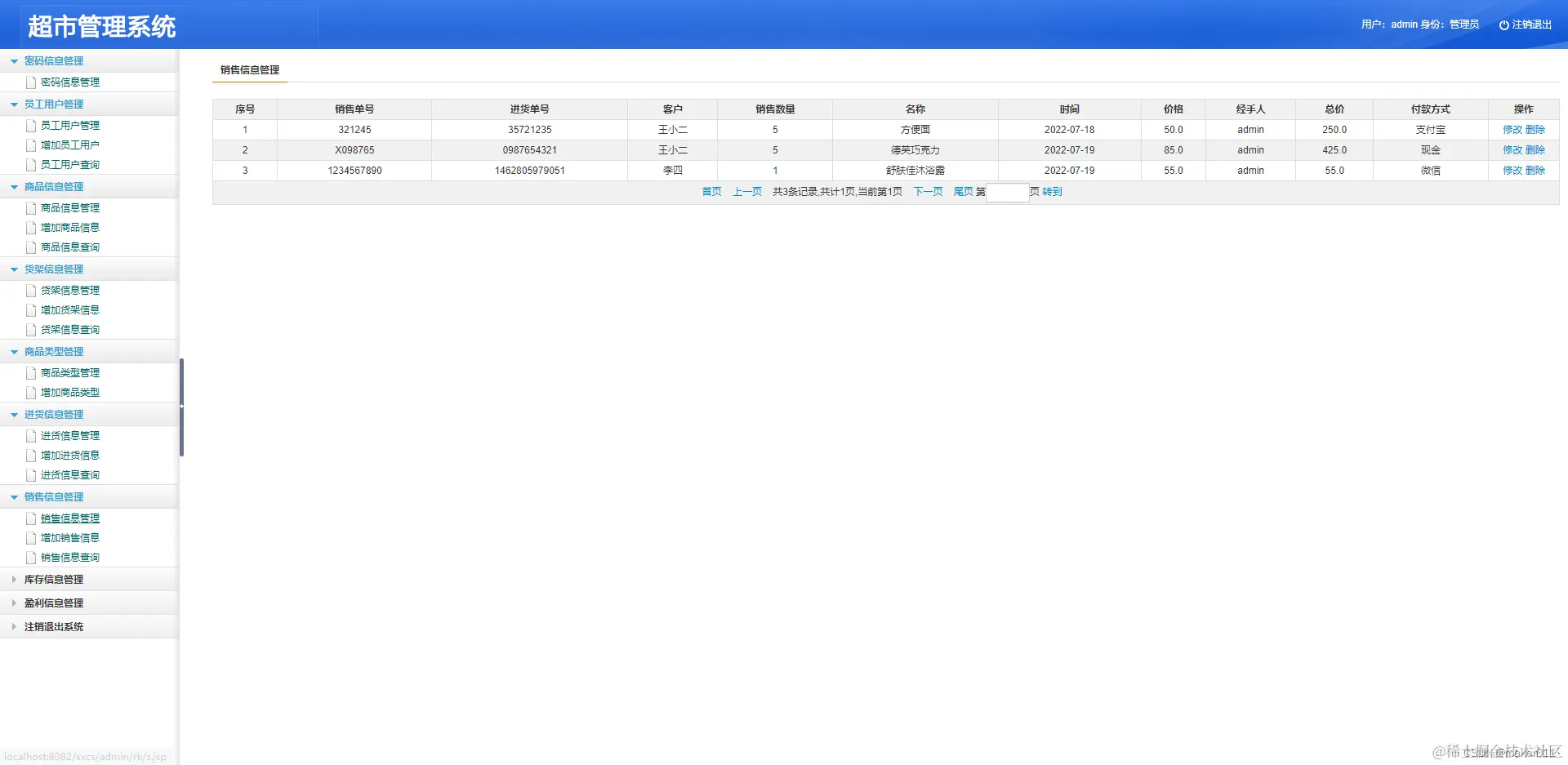The image size is (1568, 765).
Task: Open 进货信息管理 page in sidebar tree
Action: [x=70, y=436]
